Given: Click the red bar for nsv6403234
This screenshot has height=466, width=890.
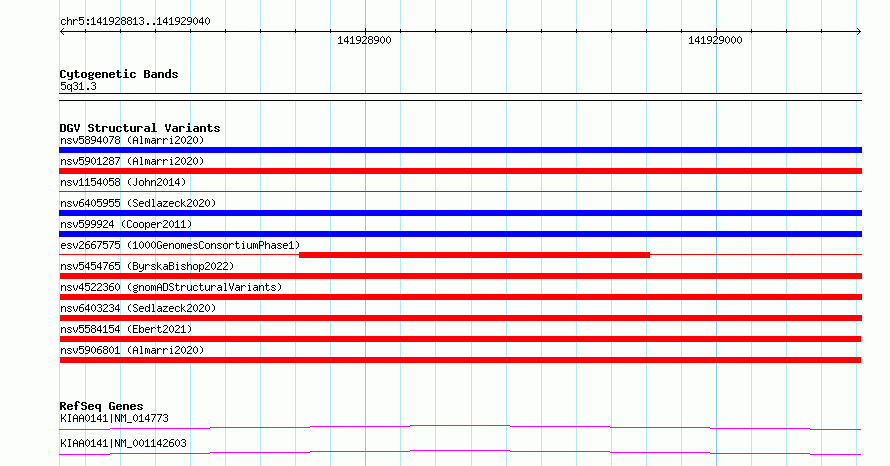Looking at the screenshot, I should pyautogui.click(x=460, y=318).
